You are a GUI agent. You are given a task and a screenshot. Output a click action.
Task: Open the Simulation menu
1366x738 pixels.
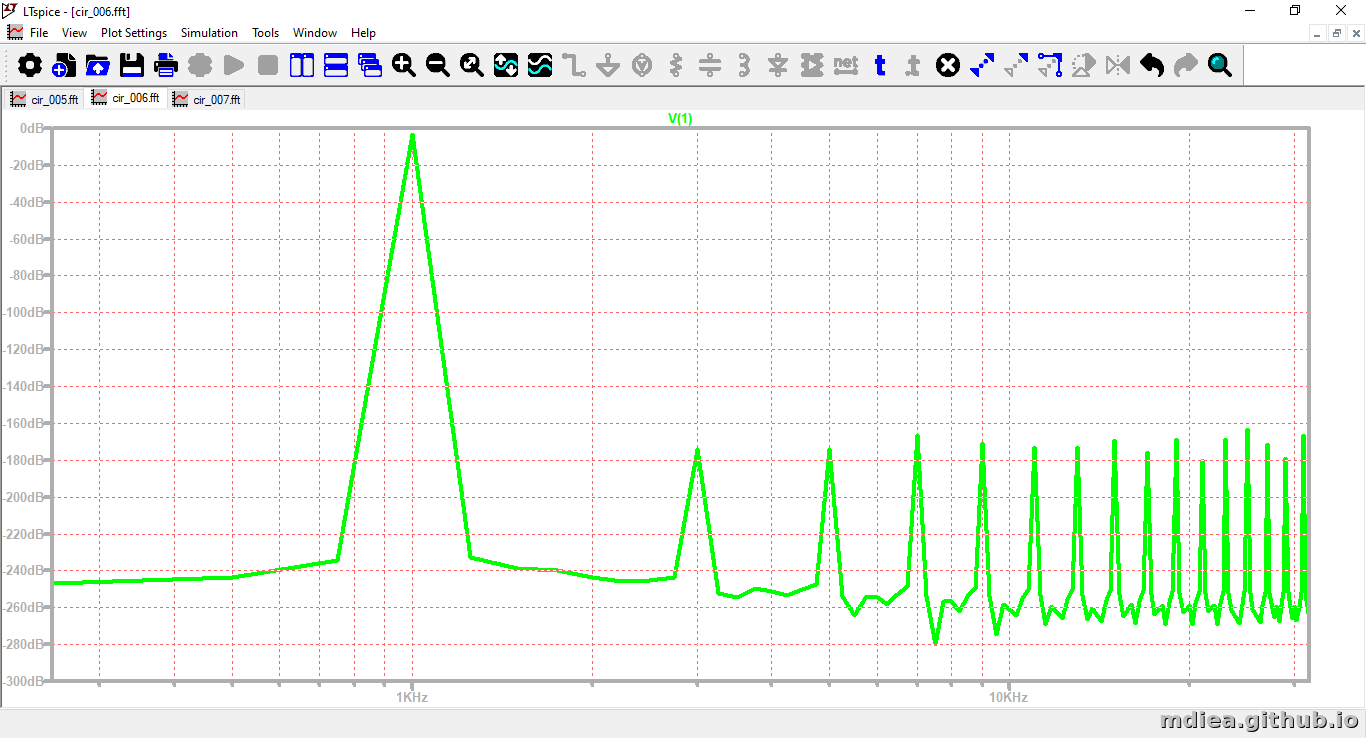click(209, 33)
